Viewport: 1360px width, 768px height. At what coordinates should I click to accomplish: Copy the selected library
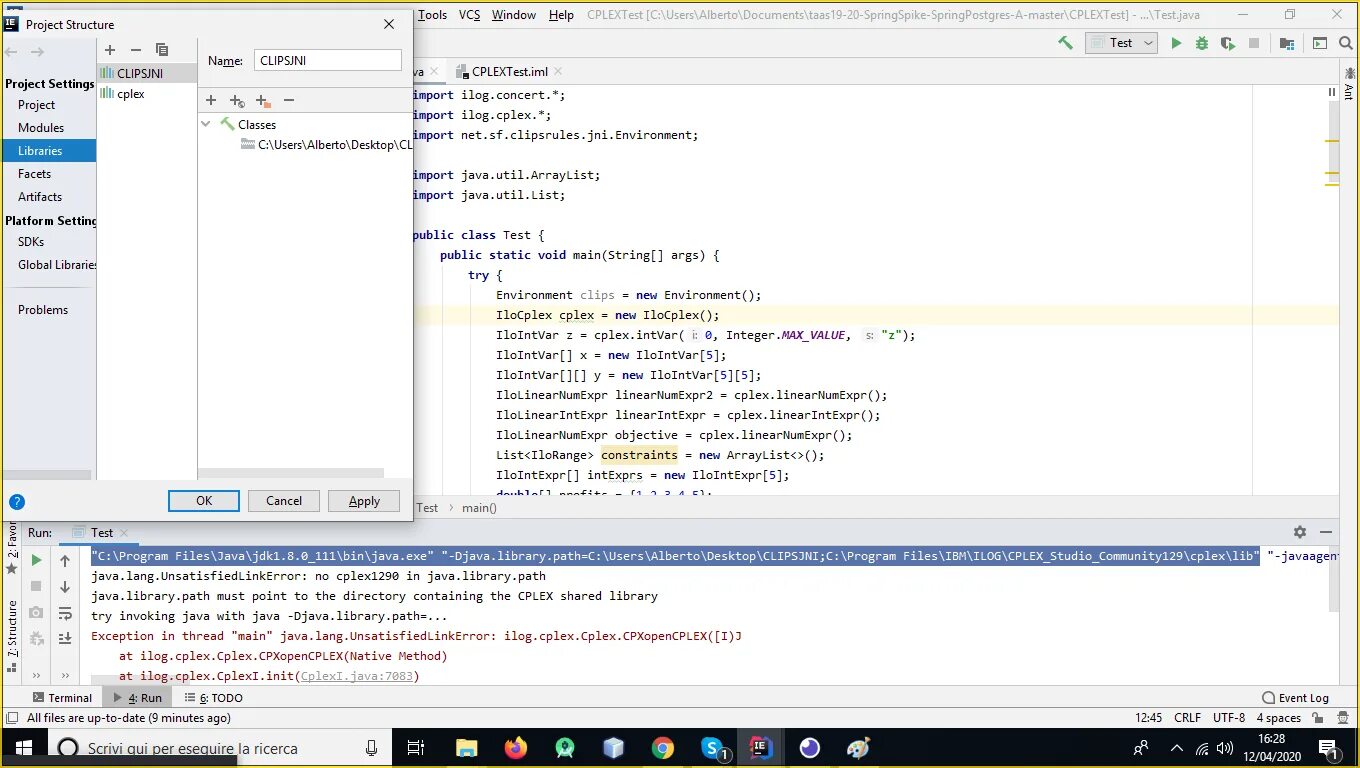[162, 50]
